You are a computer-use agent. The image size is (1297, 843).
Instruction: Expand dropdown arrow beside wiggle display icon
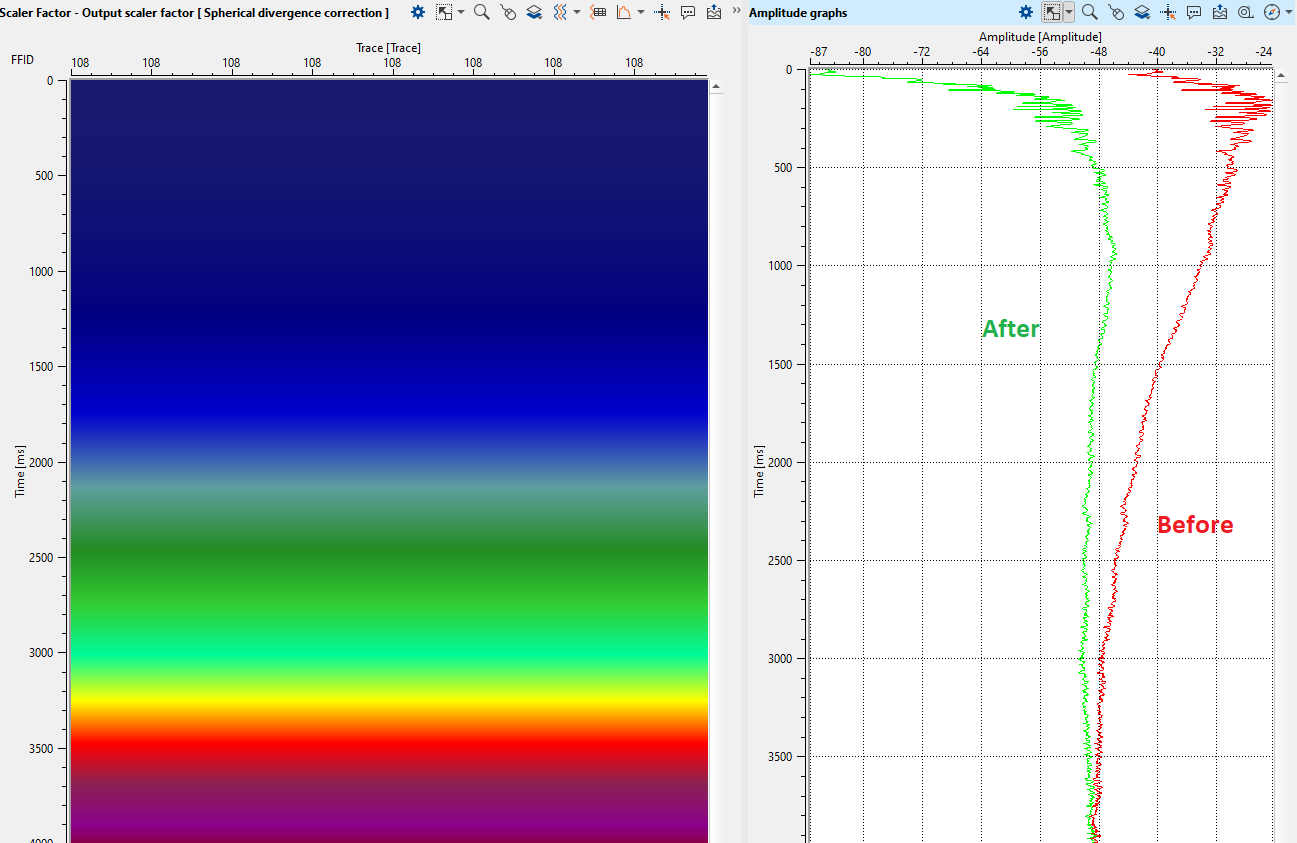577,12
